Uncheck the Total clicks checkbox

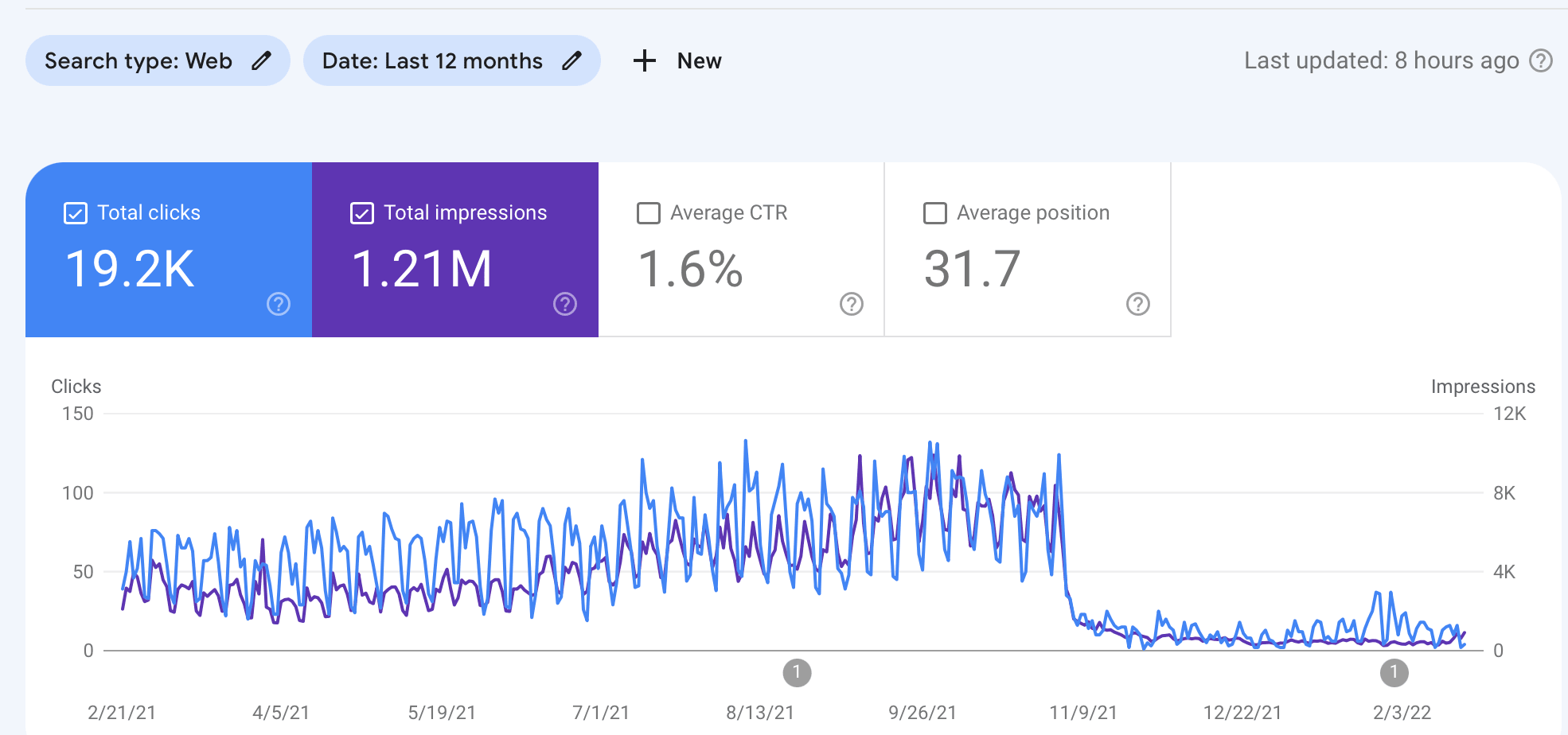(x=75, y=212)
